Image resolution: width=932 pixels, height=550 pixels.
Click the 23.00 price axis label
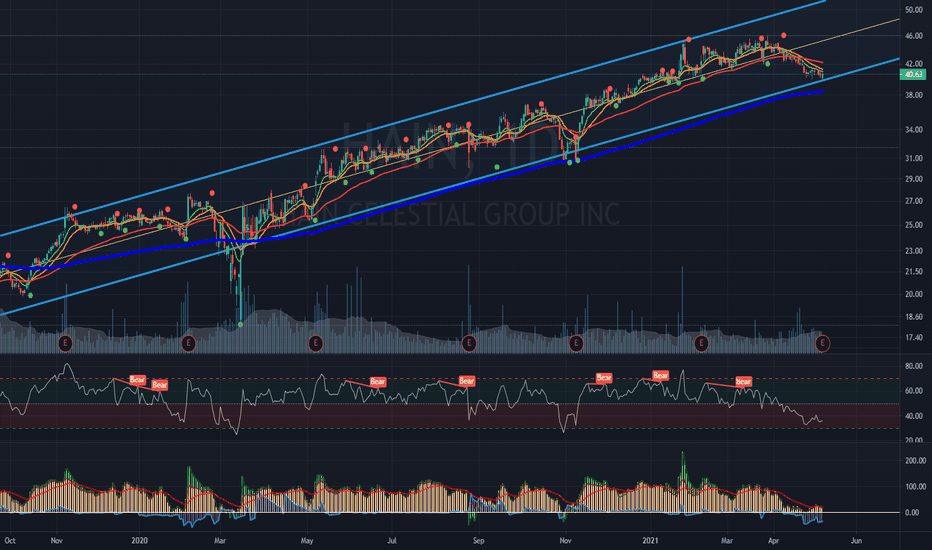pyautogui.click(x=913, y=252)
